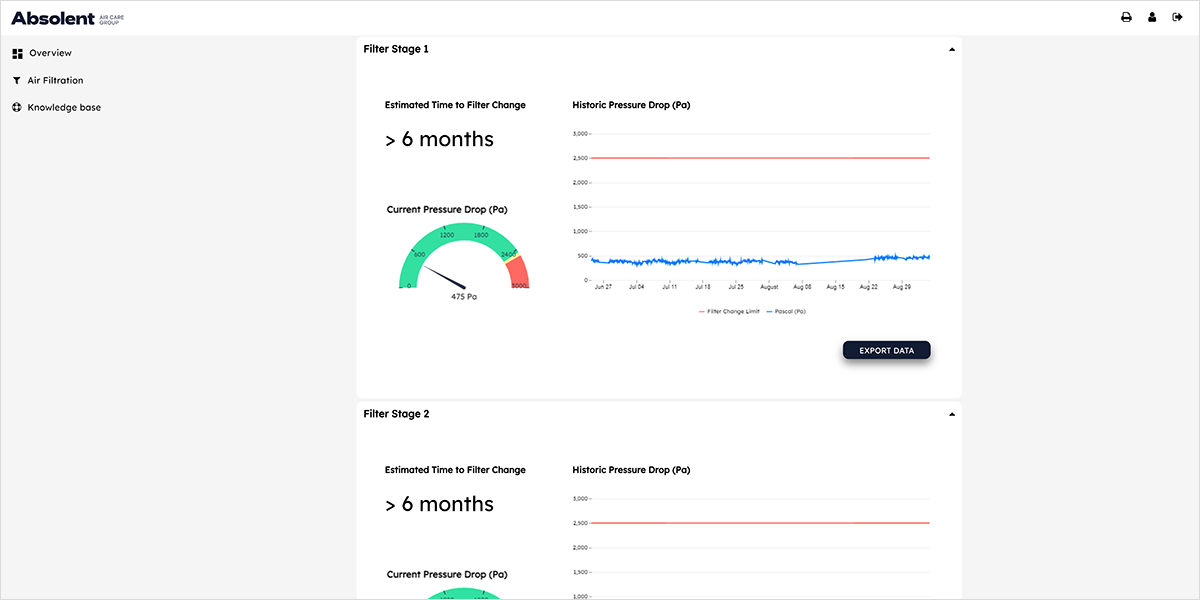Click the blue pressure line in Stage 1 chart
The image size is (1200, 600).
point(760,260)
